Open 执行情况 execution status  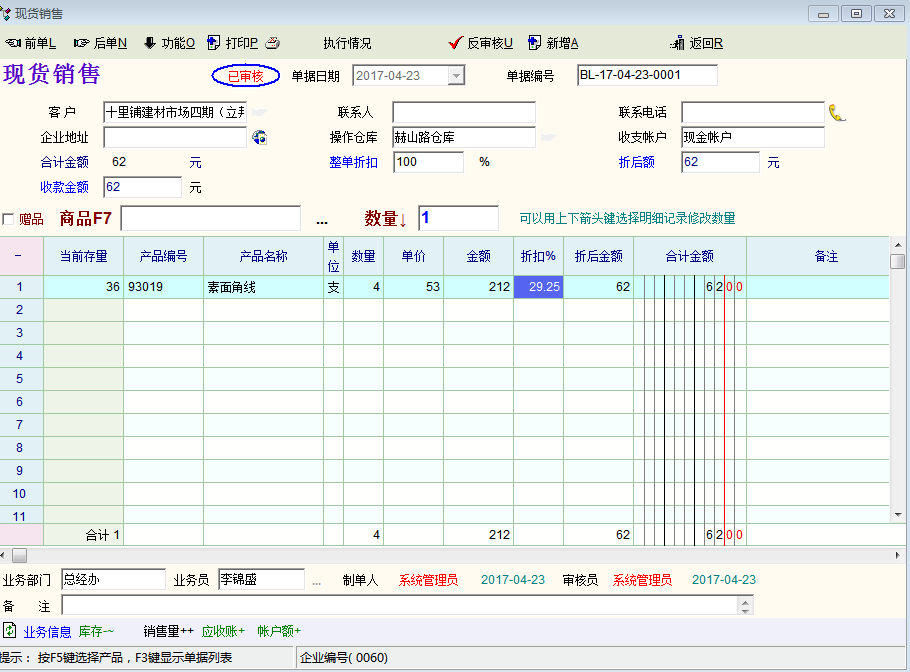(x=347, y=43)
